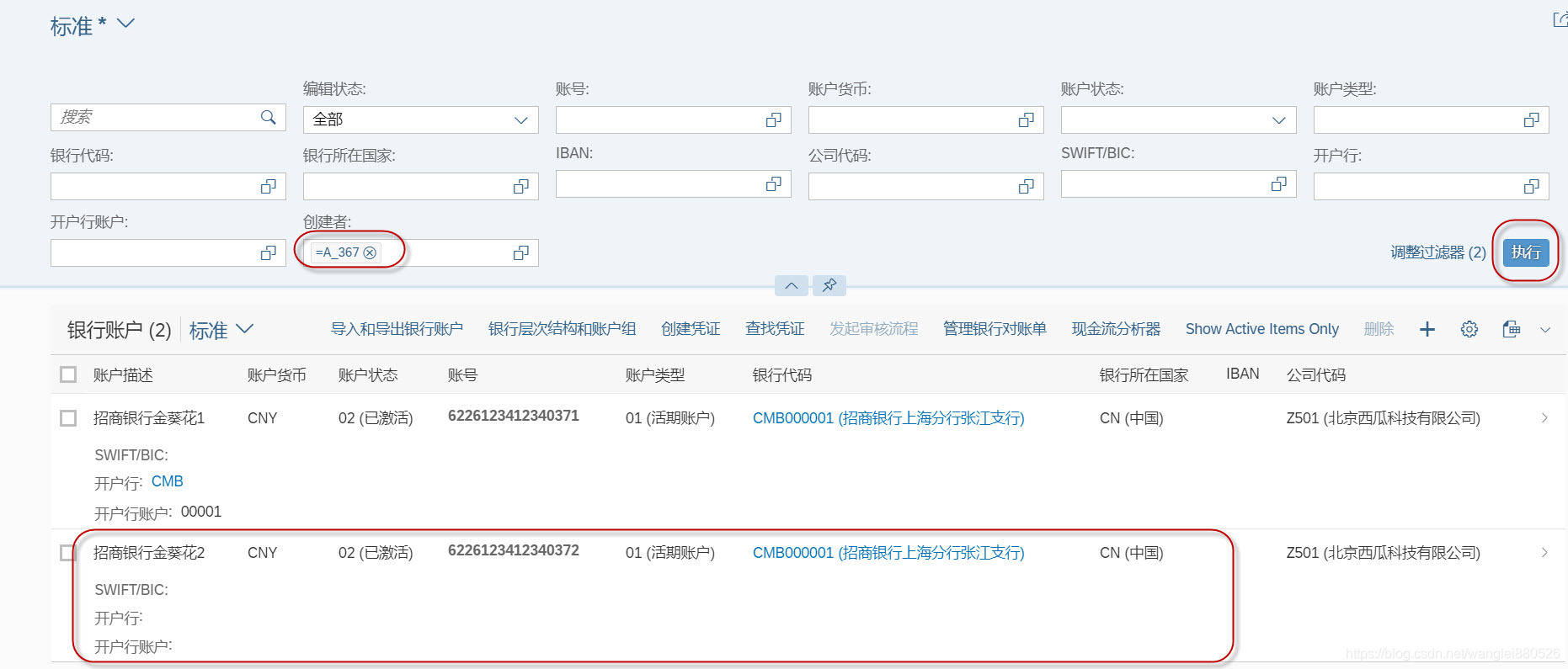Click Show Active Items Only
The image size is (1568, 669).
tap(1262, 329)
